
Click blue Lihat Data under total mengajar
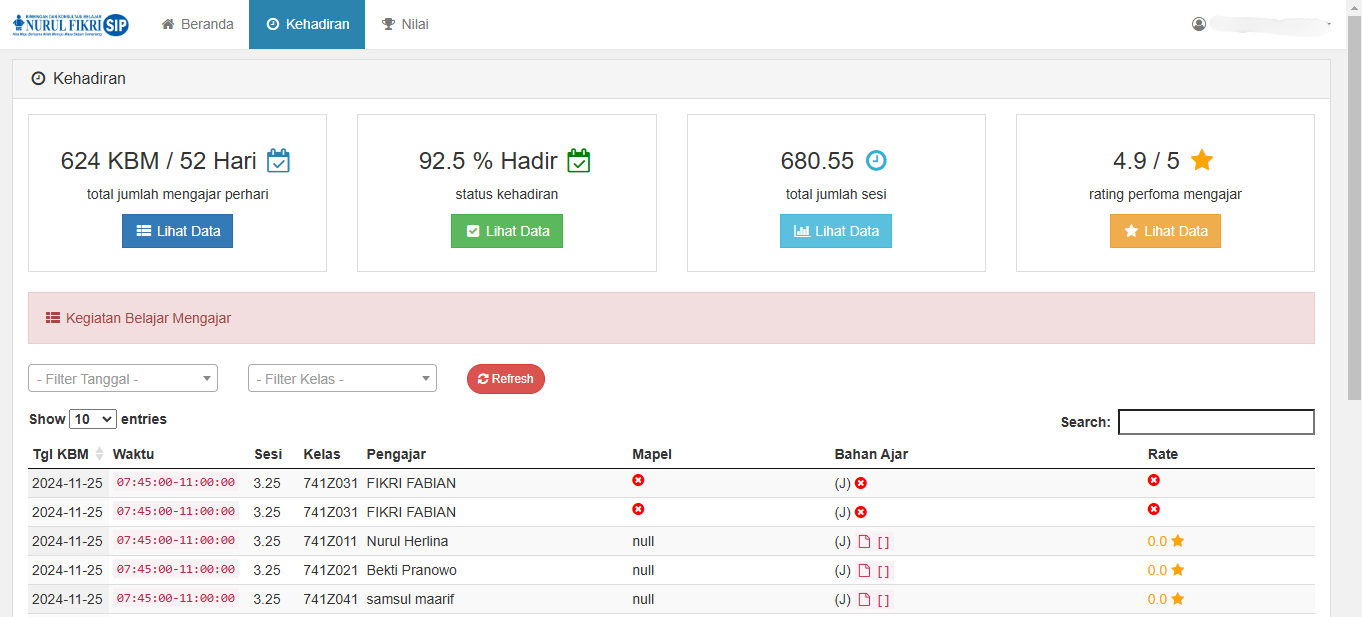tap(177, 231)
